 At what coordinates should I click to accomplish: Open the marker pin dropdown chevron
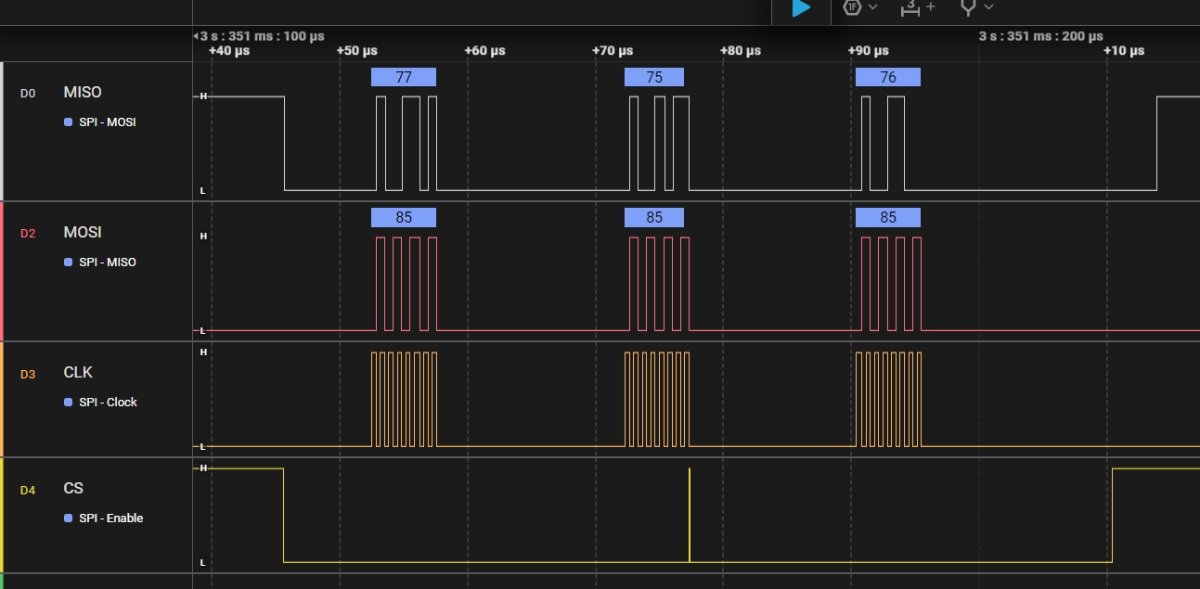(x=989, y=7)
